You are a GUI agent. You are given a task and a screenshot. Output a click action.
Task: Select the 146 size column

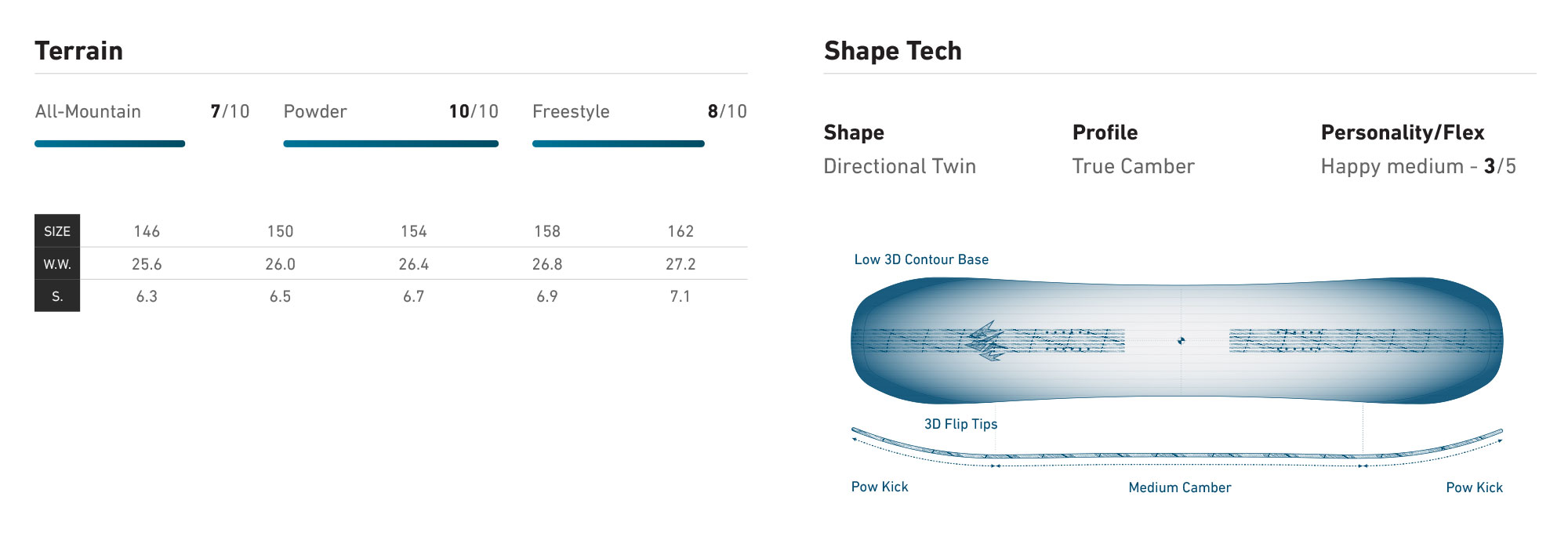147,231
